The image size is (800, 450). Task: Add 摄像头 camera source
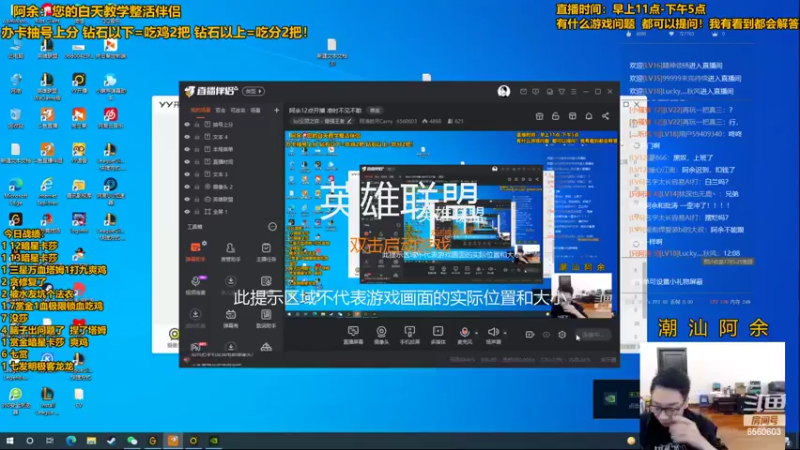point(381,335)
